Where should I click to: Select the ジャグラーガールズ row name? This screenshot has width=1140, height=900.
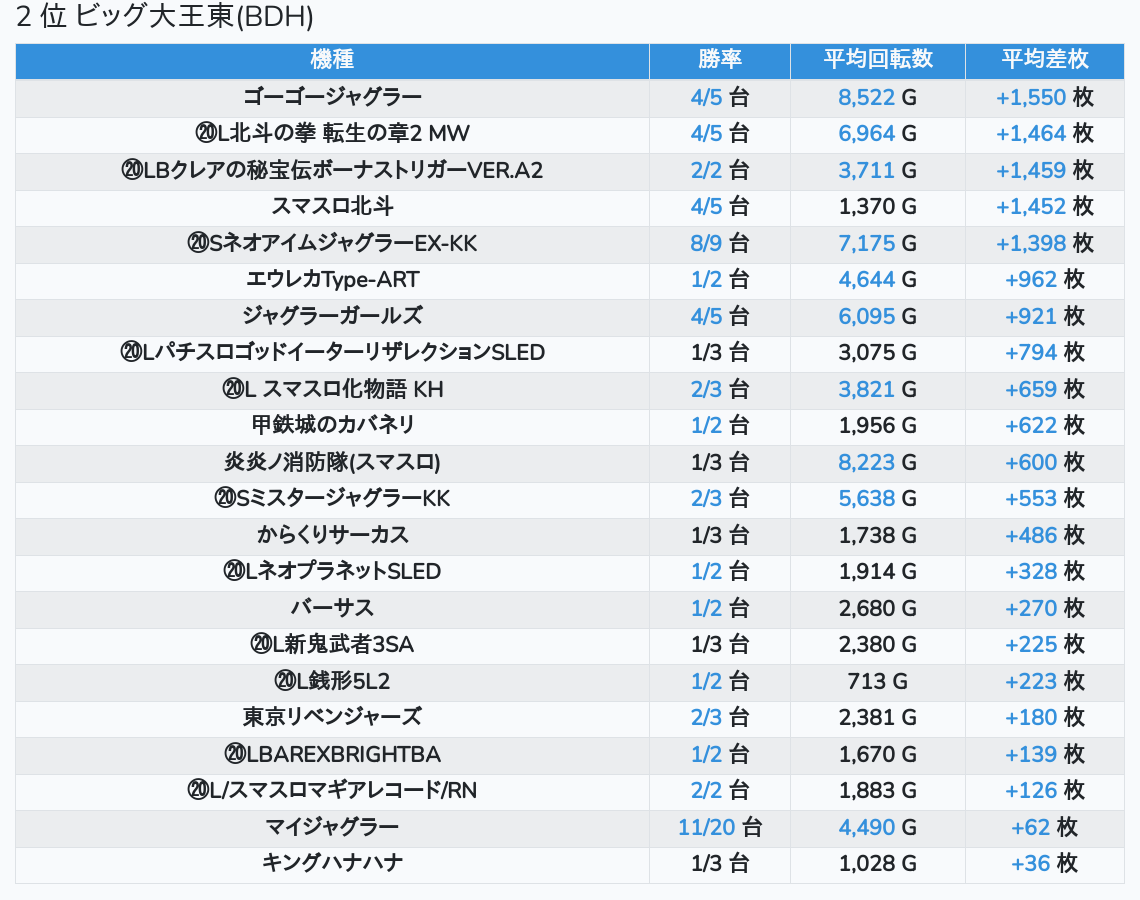point(332,317)
